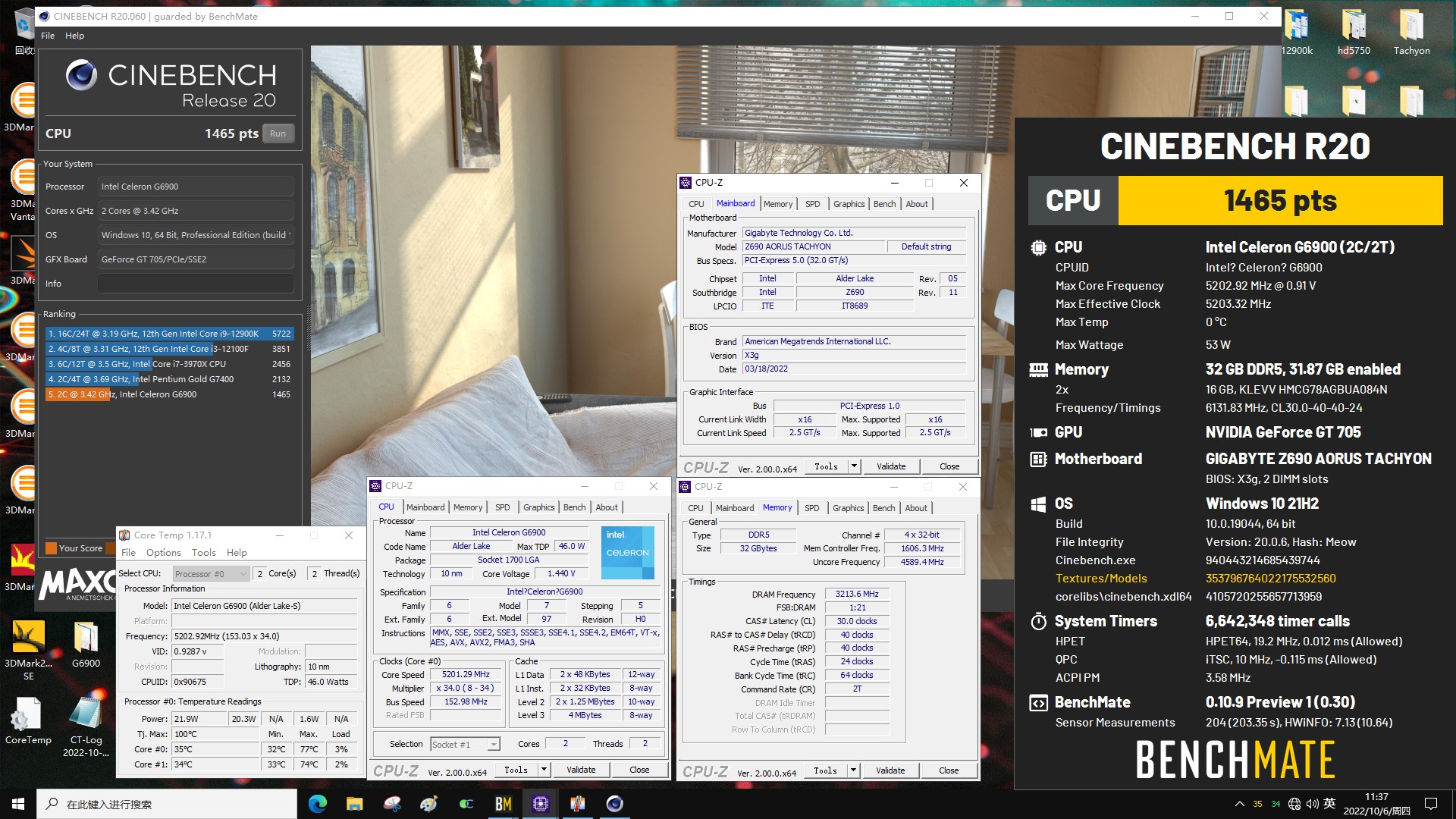Viewport: 1456px width, 819px height.
Task: Open BenchMate from the taskbar
Action: pos(503,804)
